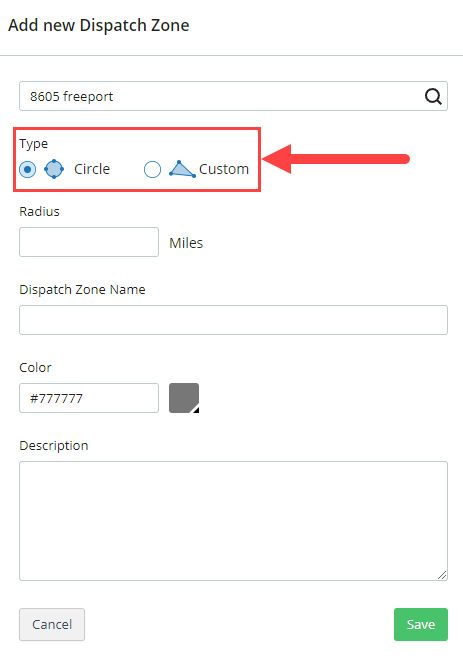Viewport: 463px width, 658px height.
Task: Save the new dispatch zone
Action: (421, 624)
